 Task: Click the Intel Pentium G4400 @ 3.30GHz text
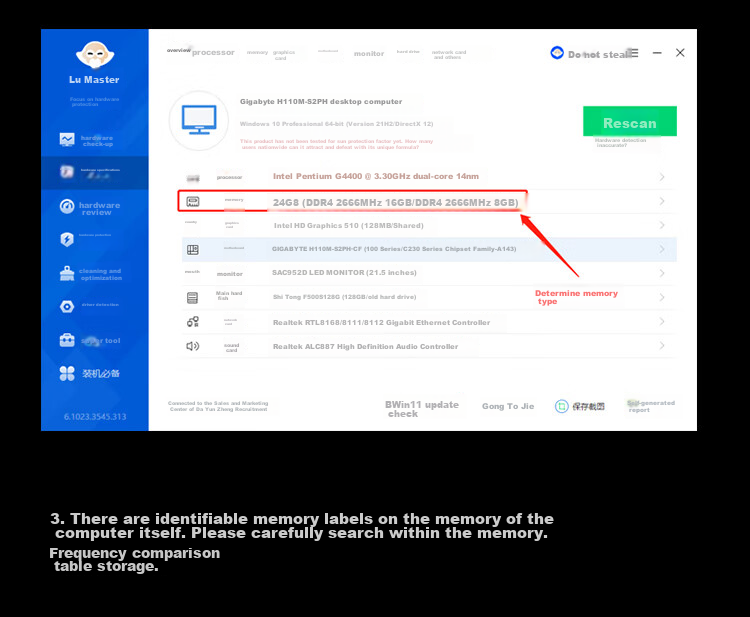tap(375, 176)
